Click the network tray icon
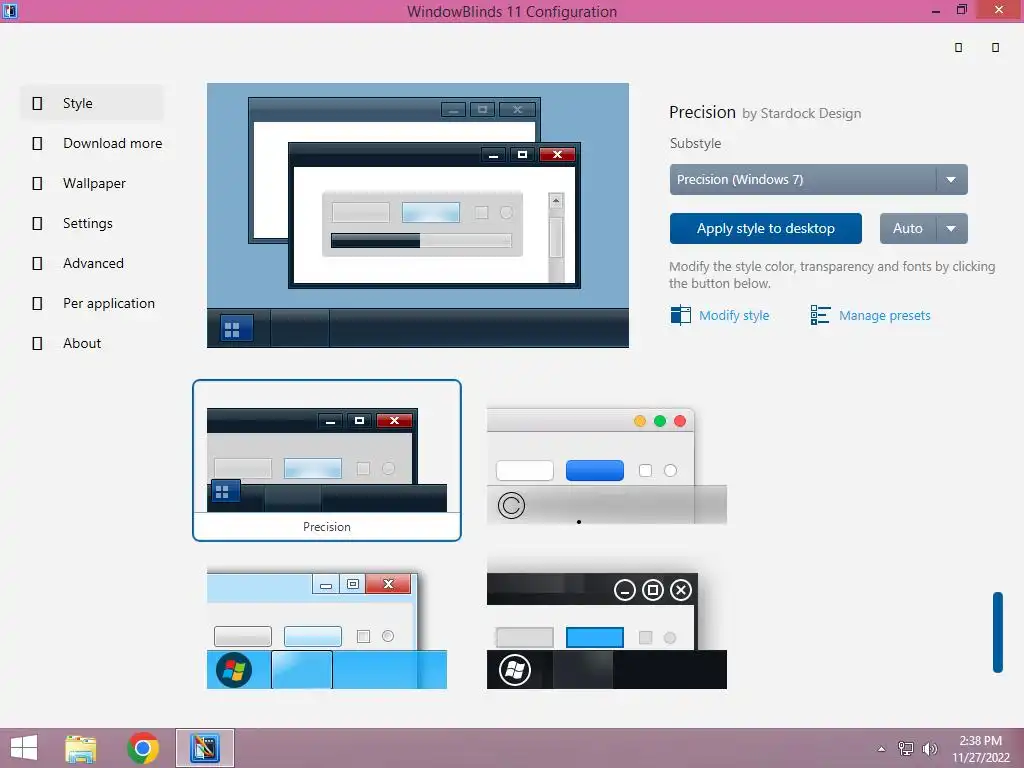 click(x=906, y=749)
